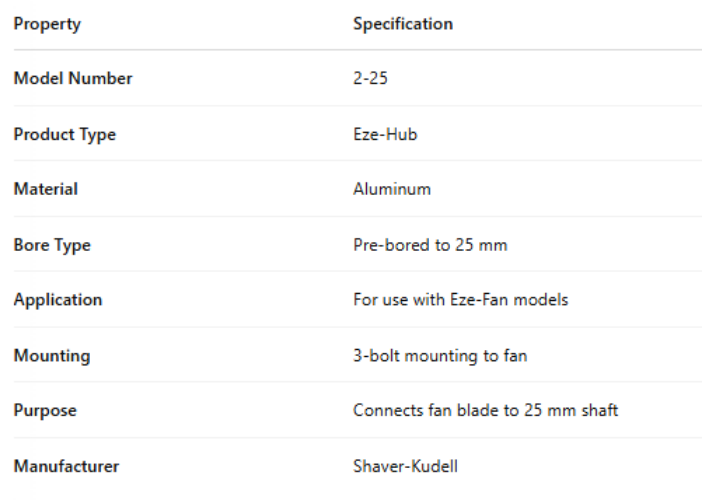The image size is (702, 500).
Task: Select the Application row label
Action: click(58, 300)
